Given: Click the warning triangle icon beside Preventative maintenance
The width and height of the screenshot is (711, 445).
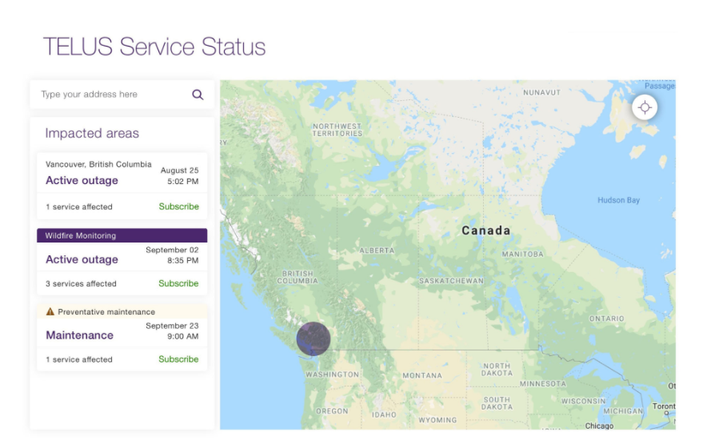Looking at the screenshot, I should click(50, 312).
